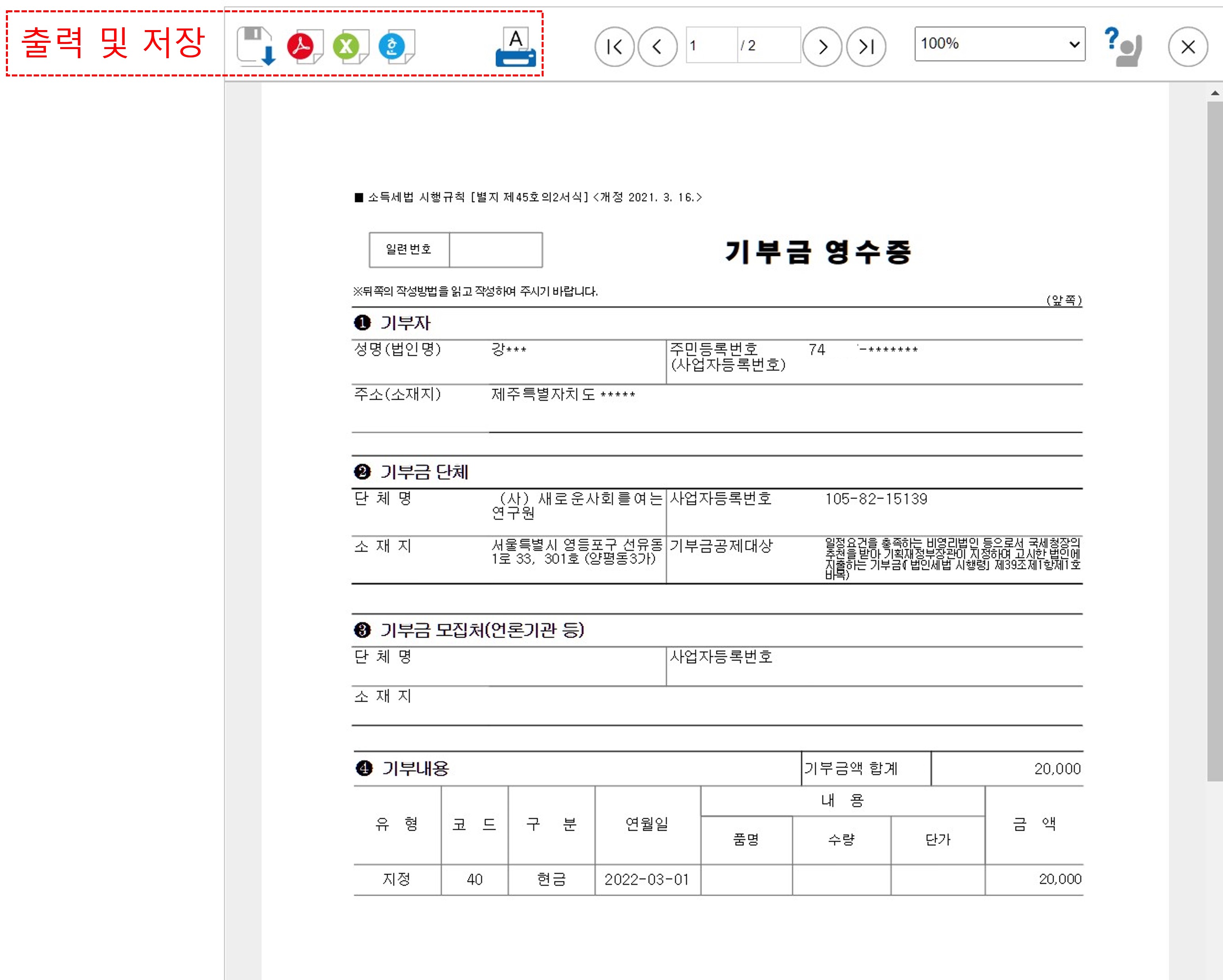Screen dimensions: 1223x980
Task: Click the save-to-disk icon
Action: [255, 46]
